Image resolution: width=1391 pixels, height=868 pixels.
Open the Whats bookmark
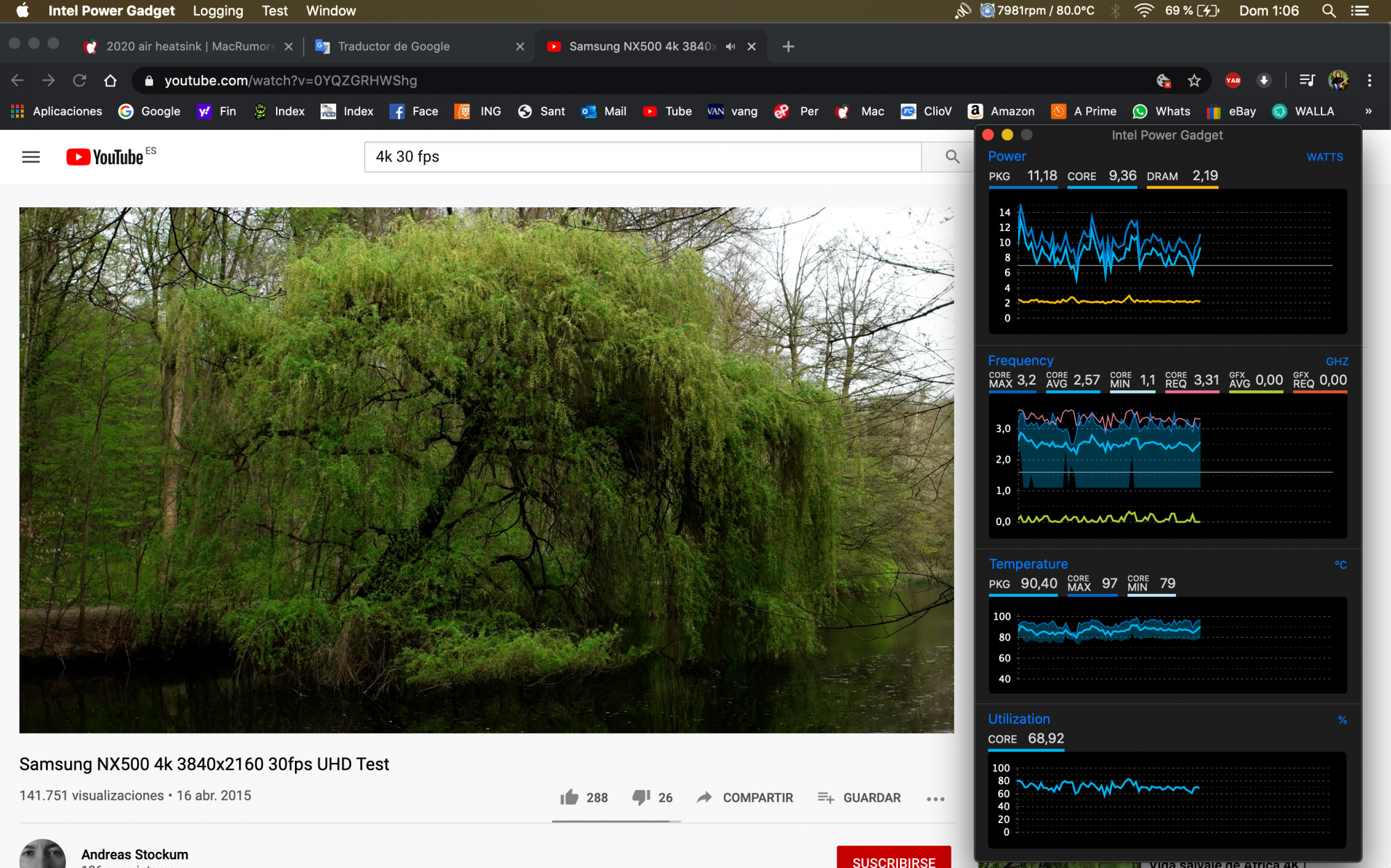pyautogui.click(x=1161, y=111)
